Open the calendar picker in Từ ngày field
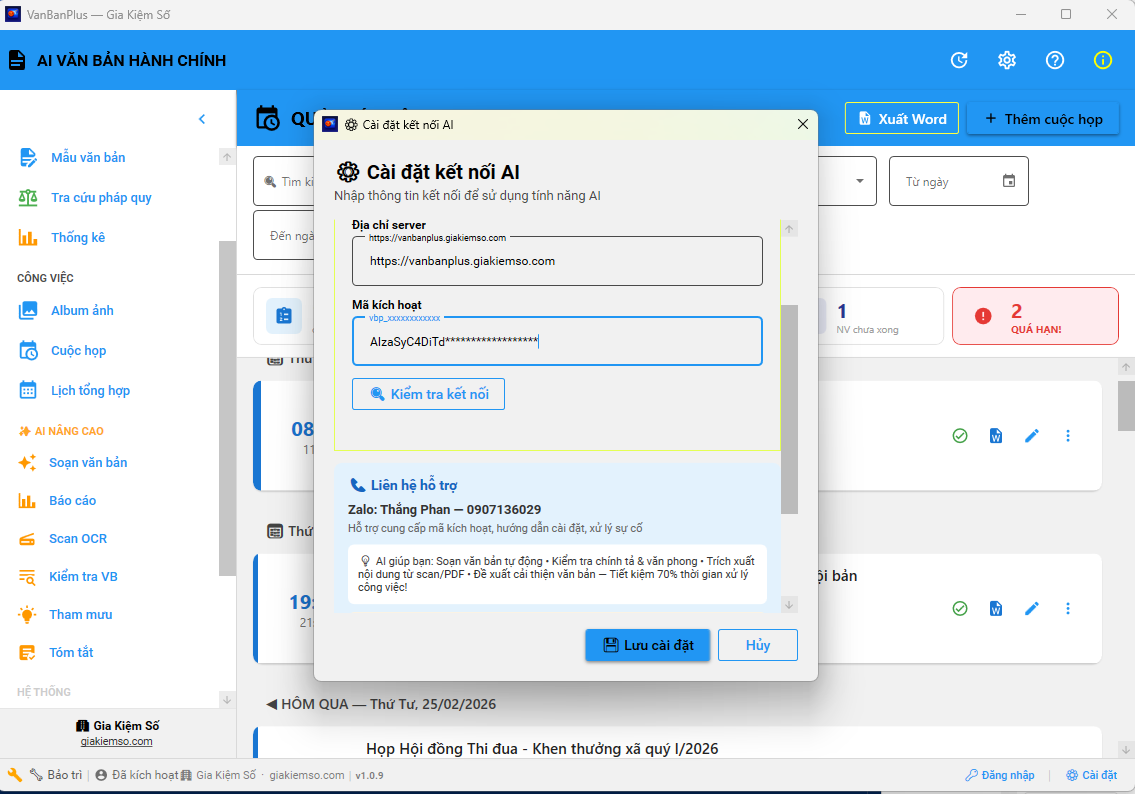Screen dimensions: 1135x794 1009,181
